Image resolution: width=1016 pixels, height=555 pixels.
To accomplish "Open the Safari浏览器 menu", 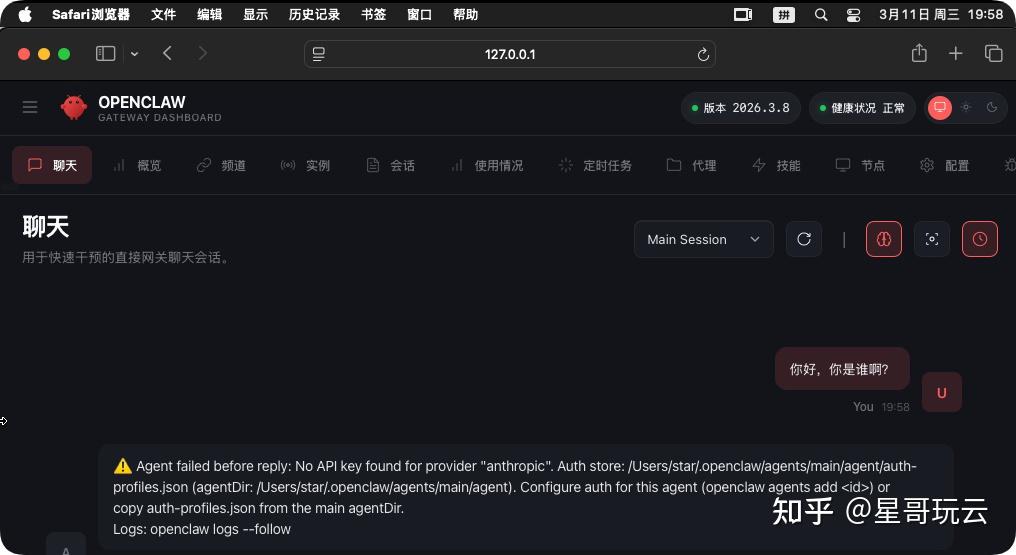I will click(91, 14).
